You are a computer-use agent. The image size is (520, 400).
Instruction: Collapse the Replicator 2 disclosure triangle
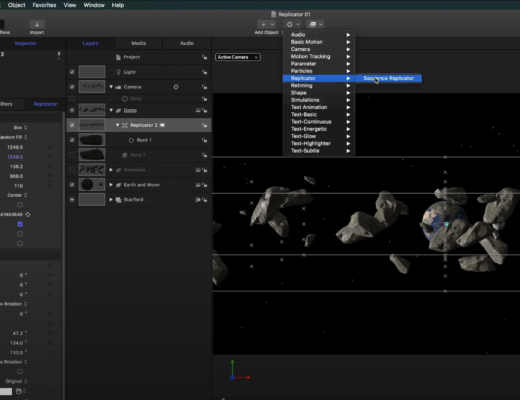coord(117,125)
